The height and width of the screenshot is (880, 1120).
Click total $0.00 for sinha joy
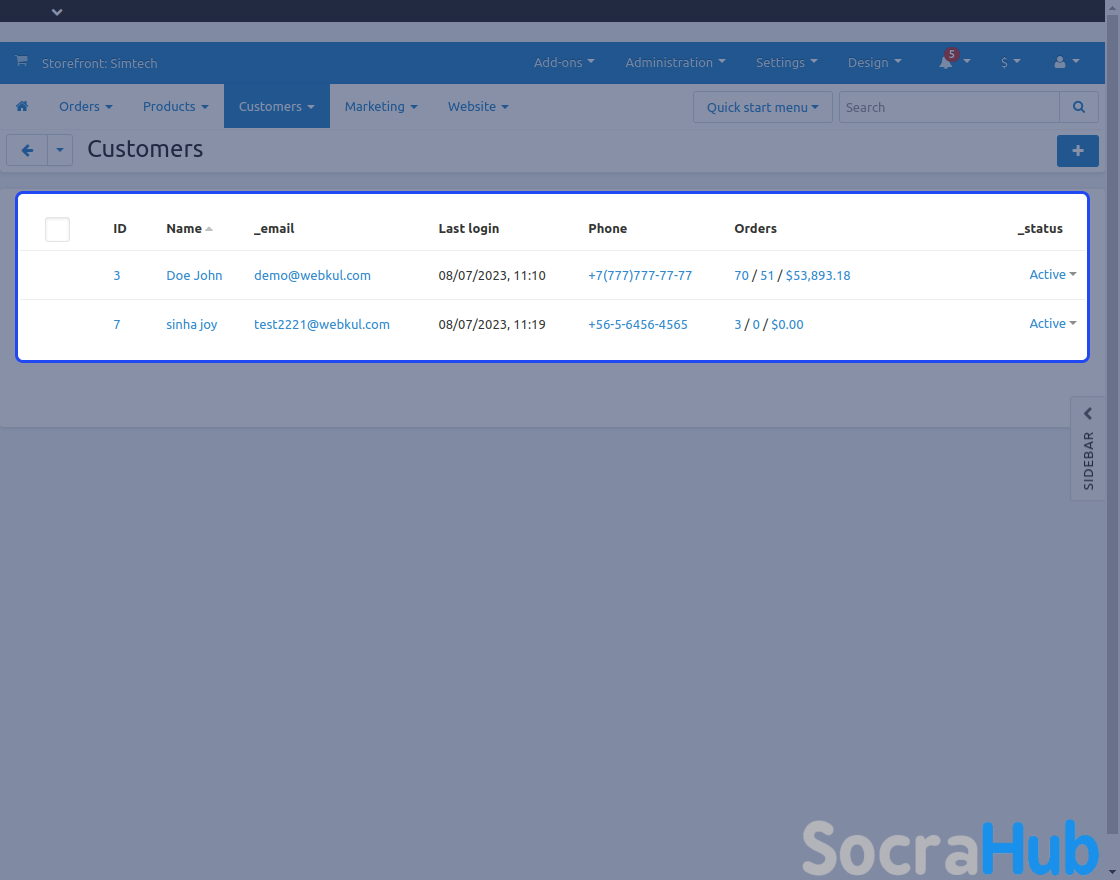787,324
